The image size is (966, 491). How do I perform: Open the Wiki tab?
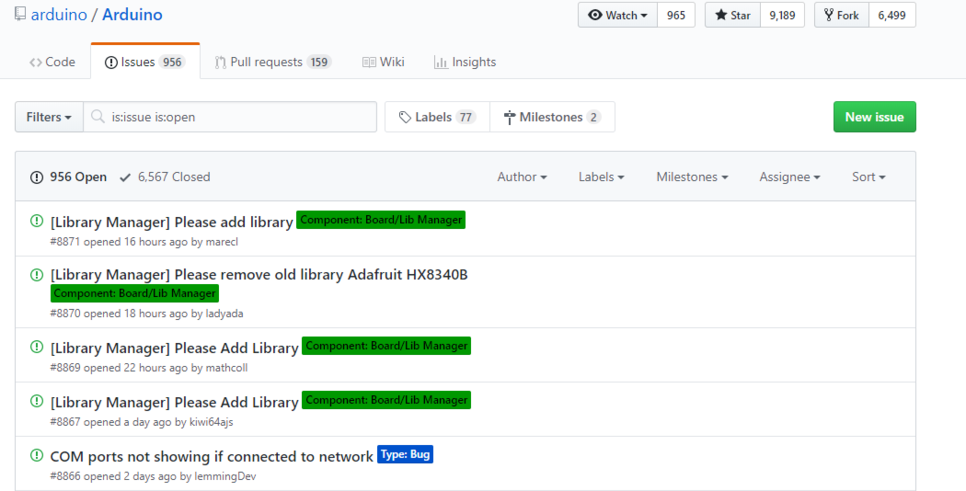point(383,62)
